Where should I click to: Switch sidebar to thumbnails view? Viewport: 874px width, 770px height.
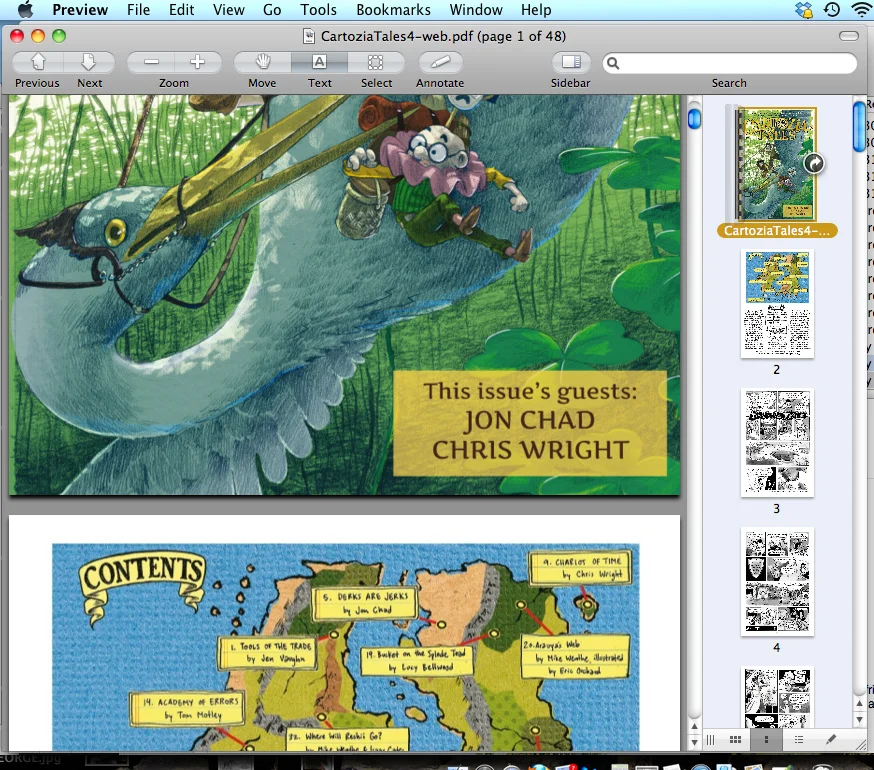pos(766,739)
